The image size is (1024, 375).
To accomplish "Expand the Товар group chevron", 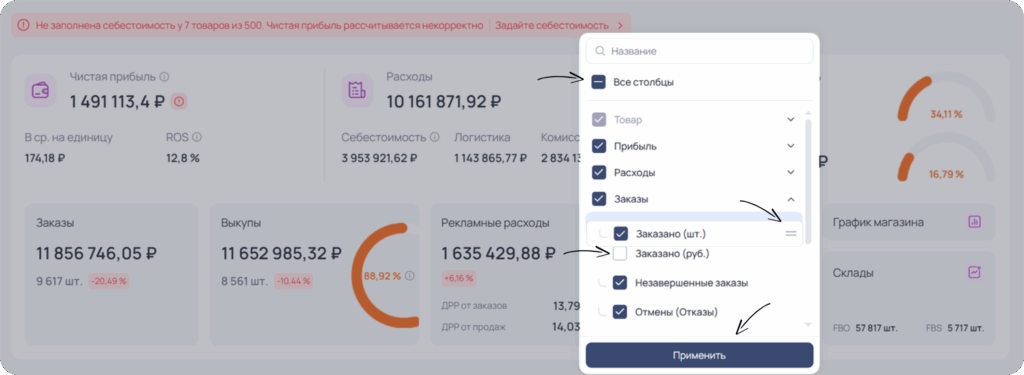I will (x=791, y=120).
